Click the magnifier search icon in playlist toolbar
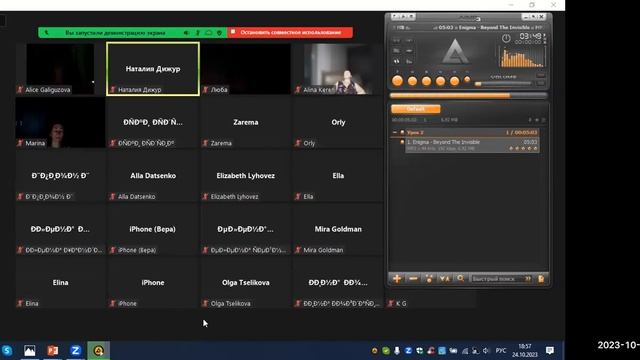This screenshot has height=360, width=640. coord(460,279)
